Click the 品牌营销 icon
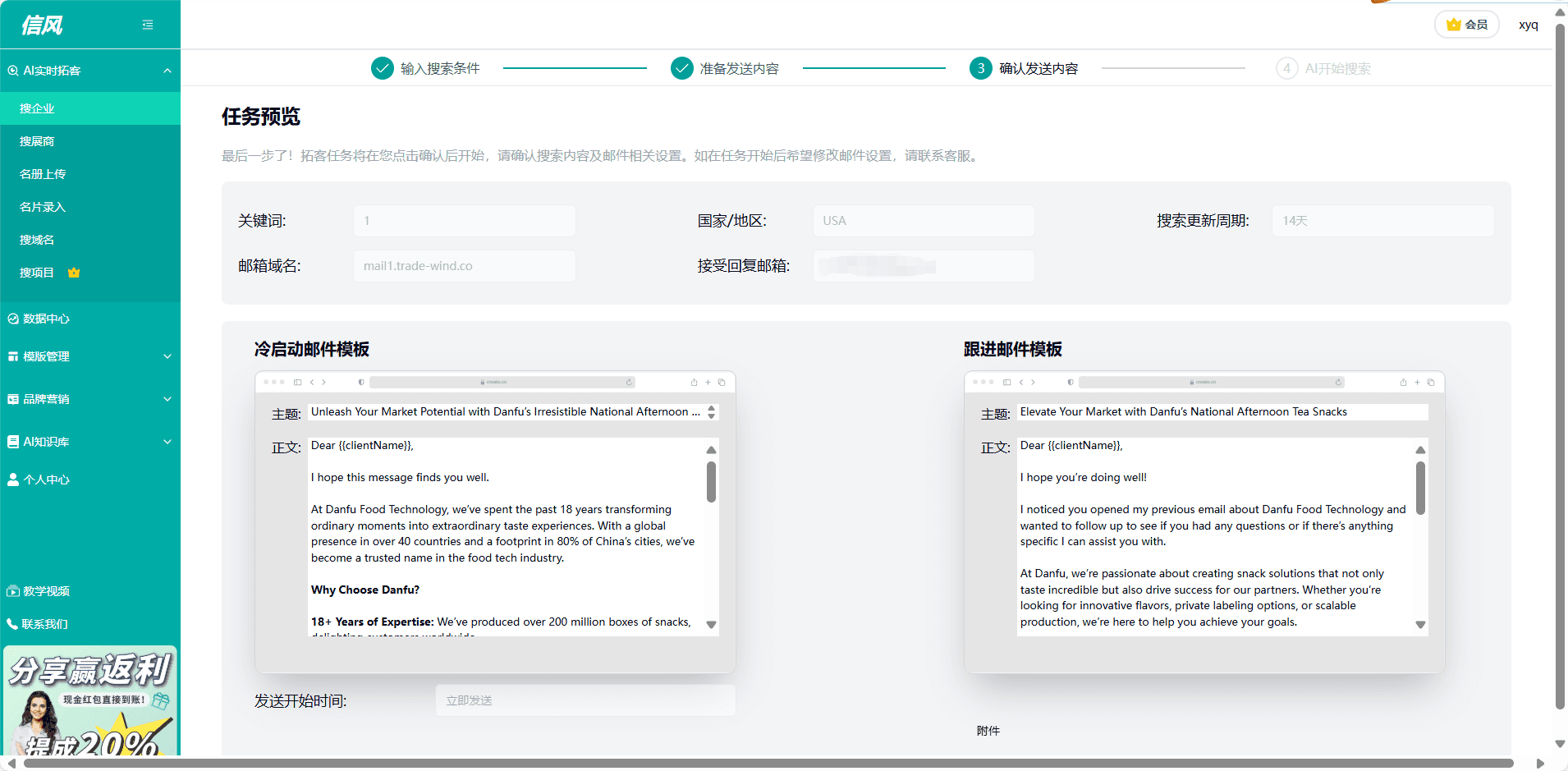Image resolution: width=1568 pixels, height=771 pixels. pos(13,399)
